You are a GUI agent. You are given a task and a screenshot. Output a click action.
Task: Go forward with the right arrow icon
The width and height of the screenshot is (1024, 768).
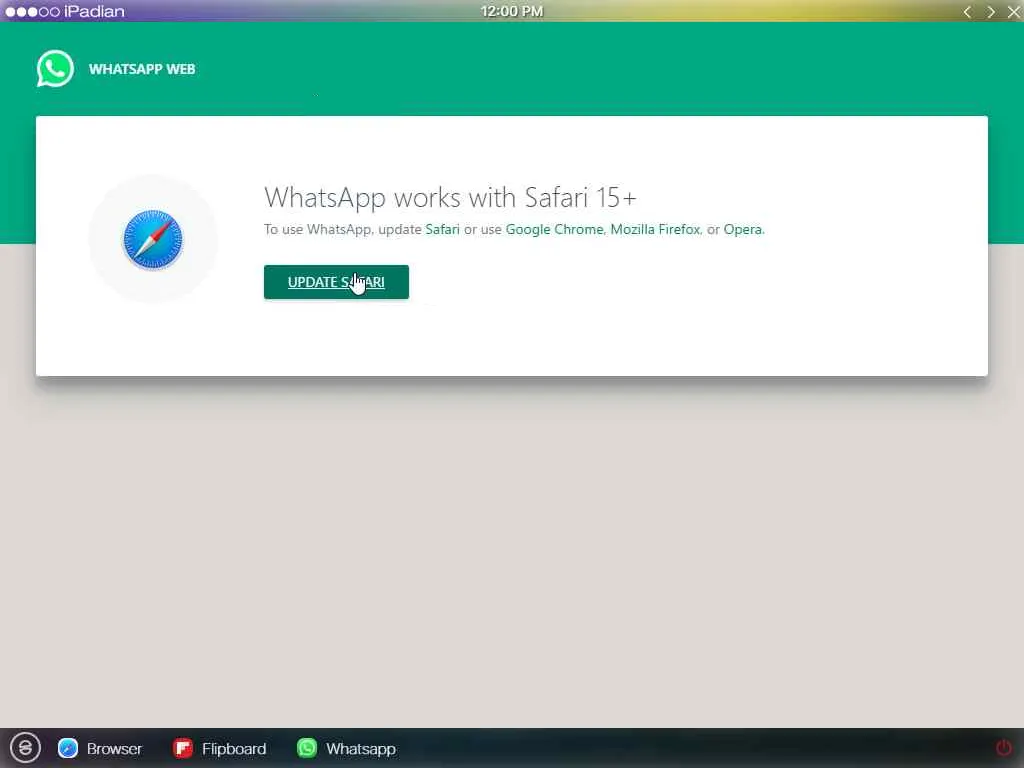991,12
